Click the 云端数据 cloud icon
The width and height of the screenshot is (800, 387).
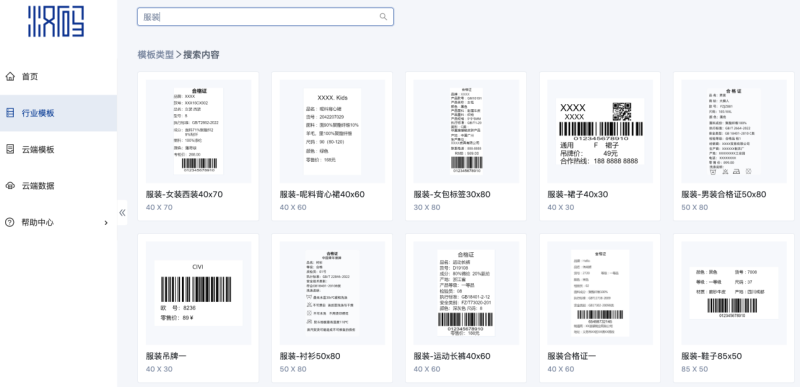(10, 186)
